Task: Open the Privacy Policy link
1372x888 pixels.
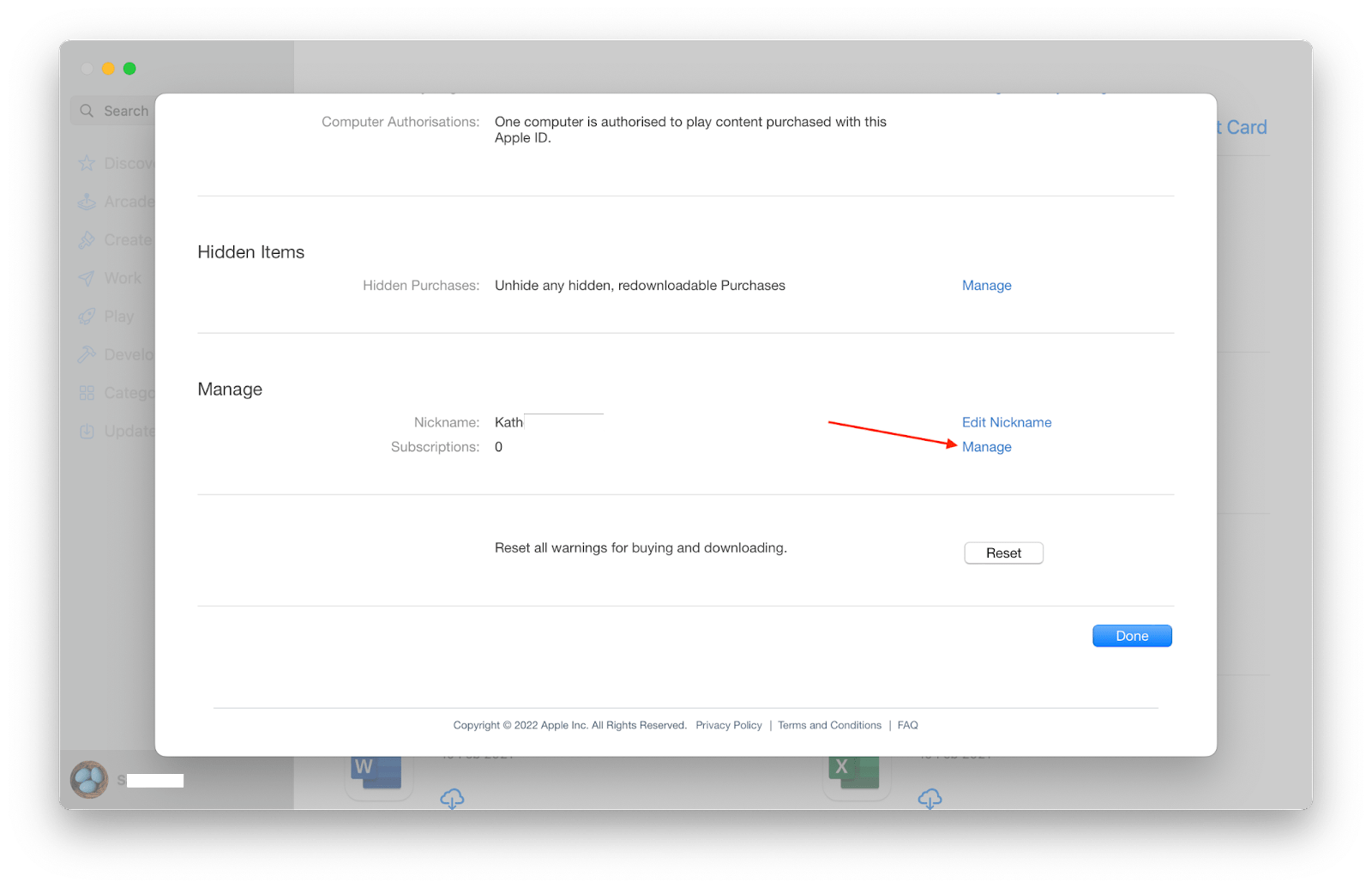Action: pos(728,725)
